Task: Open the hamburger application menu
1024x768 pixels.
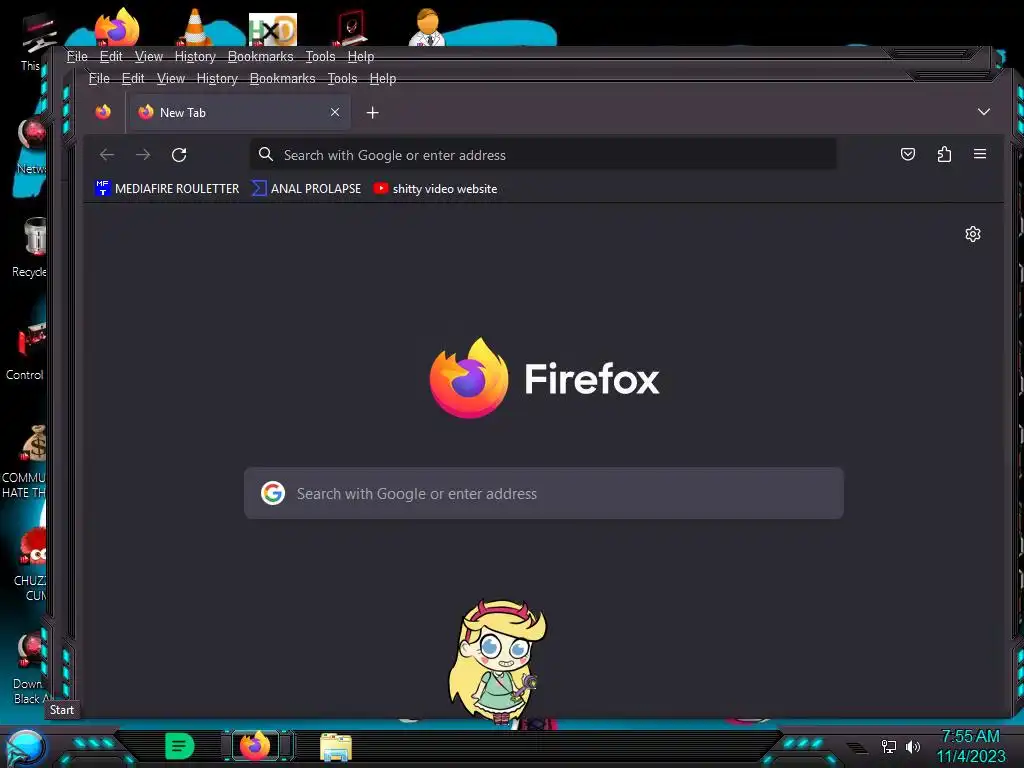Action: click(980, 154)
